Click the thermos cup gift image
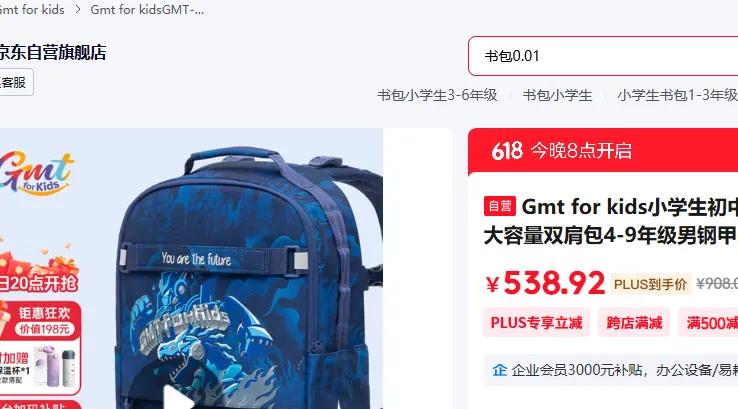738x409 pixels. (x=56, y=366)
